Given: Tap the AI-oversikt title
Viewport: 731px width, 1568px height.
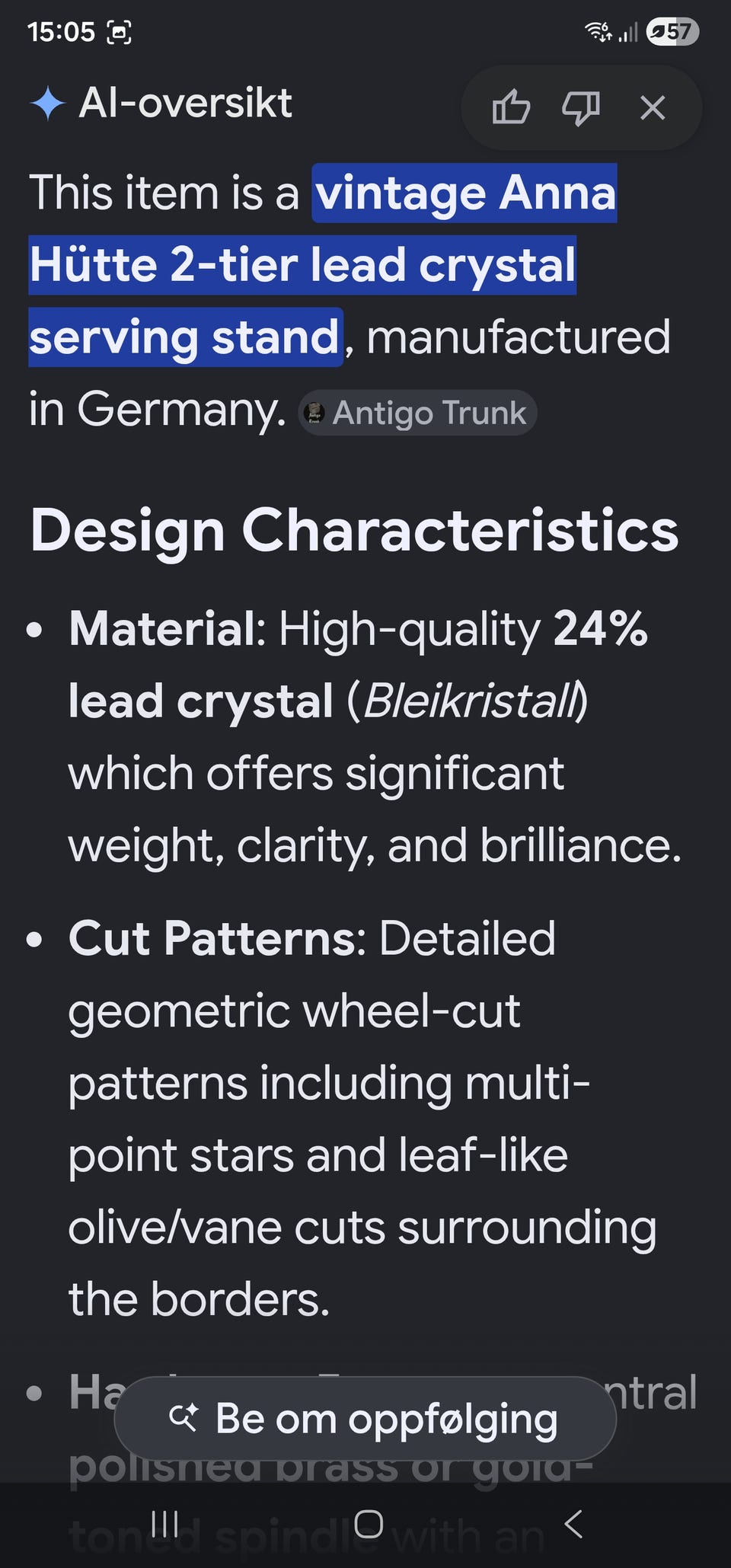Looking at the screenshot, I should (186, 103).
